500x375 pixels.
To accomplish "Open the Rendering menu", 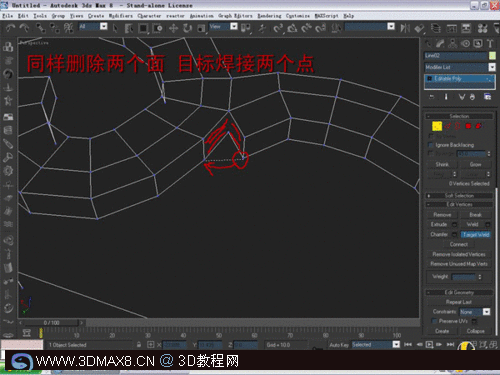I will pyautogui.click(x=269, y=16).
